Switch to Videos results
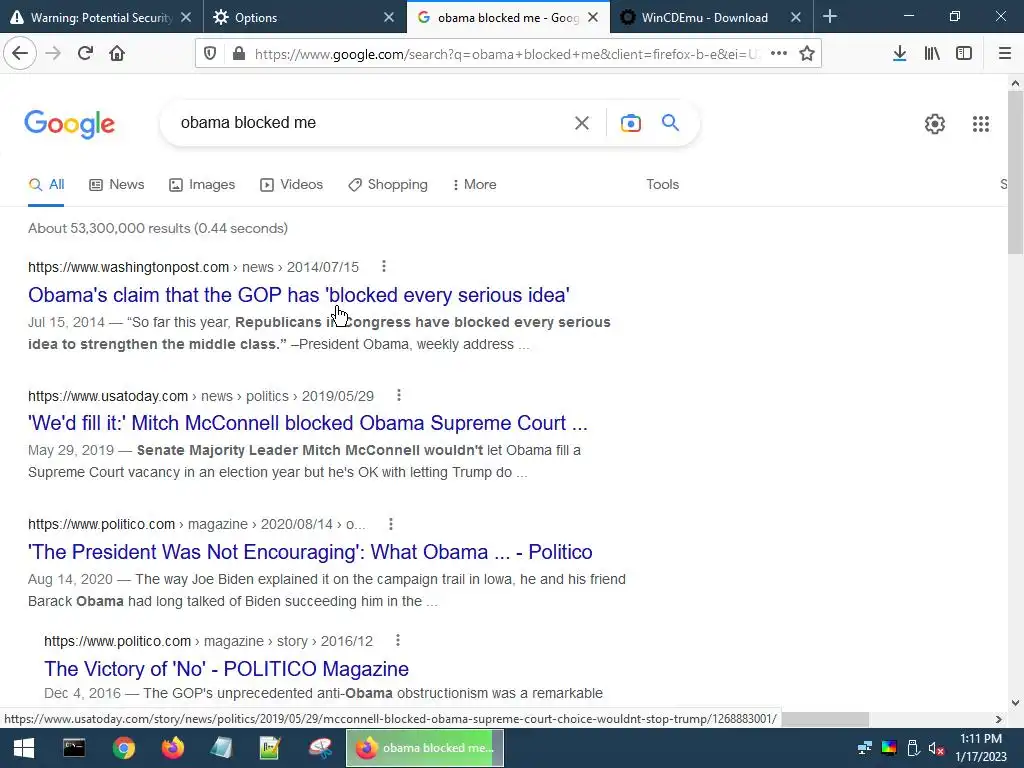Image resolution: width=1024 pixels, height=768 pixels. pyautogui.click(x=291, y=185)
